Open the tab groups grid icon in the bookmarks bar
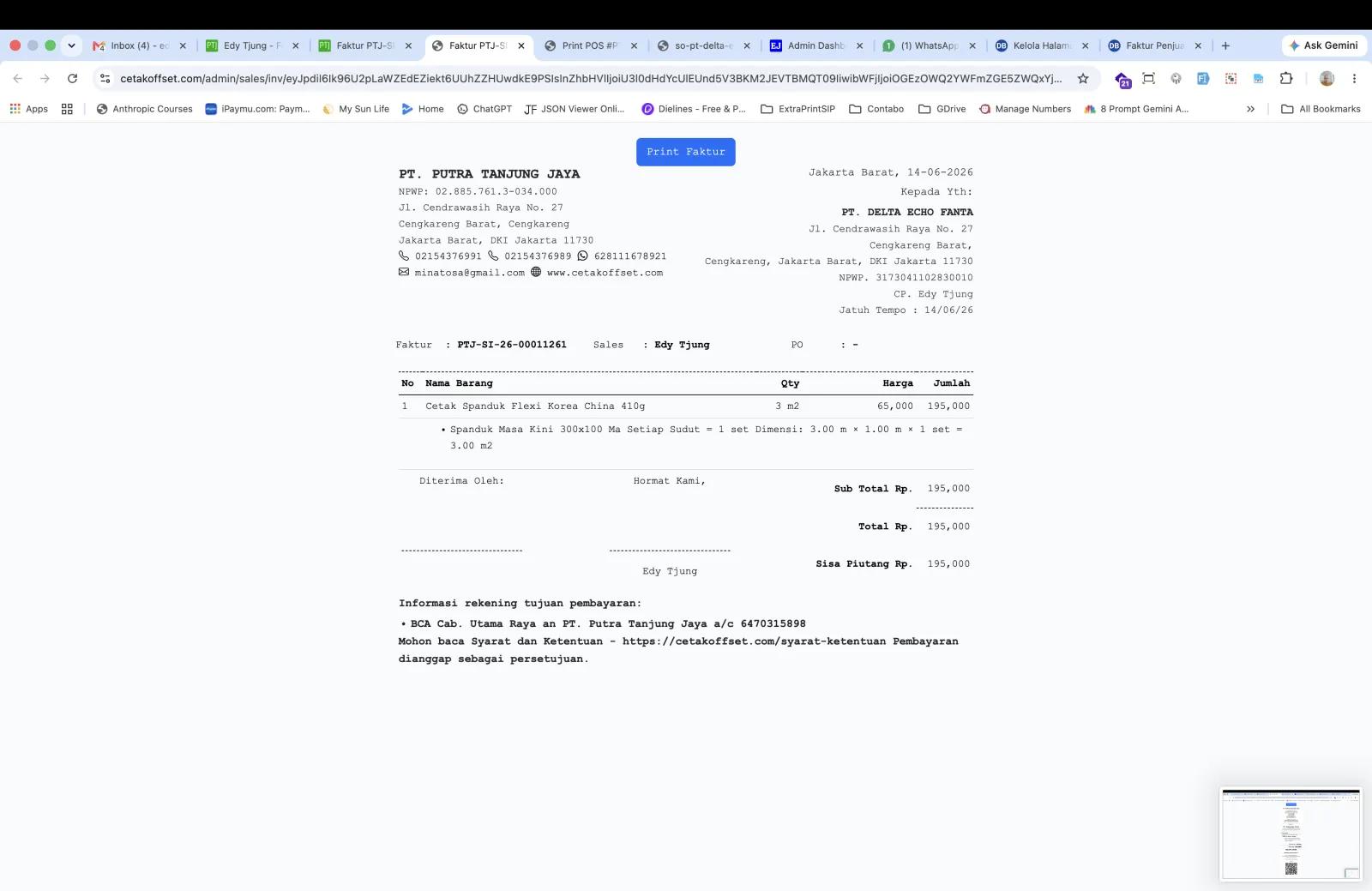1372x891 pixels. (67, 109)
